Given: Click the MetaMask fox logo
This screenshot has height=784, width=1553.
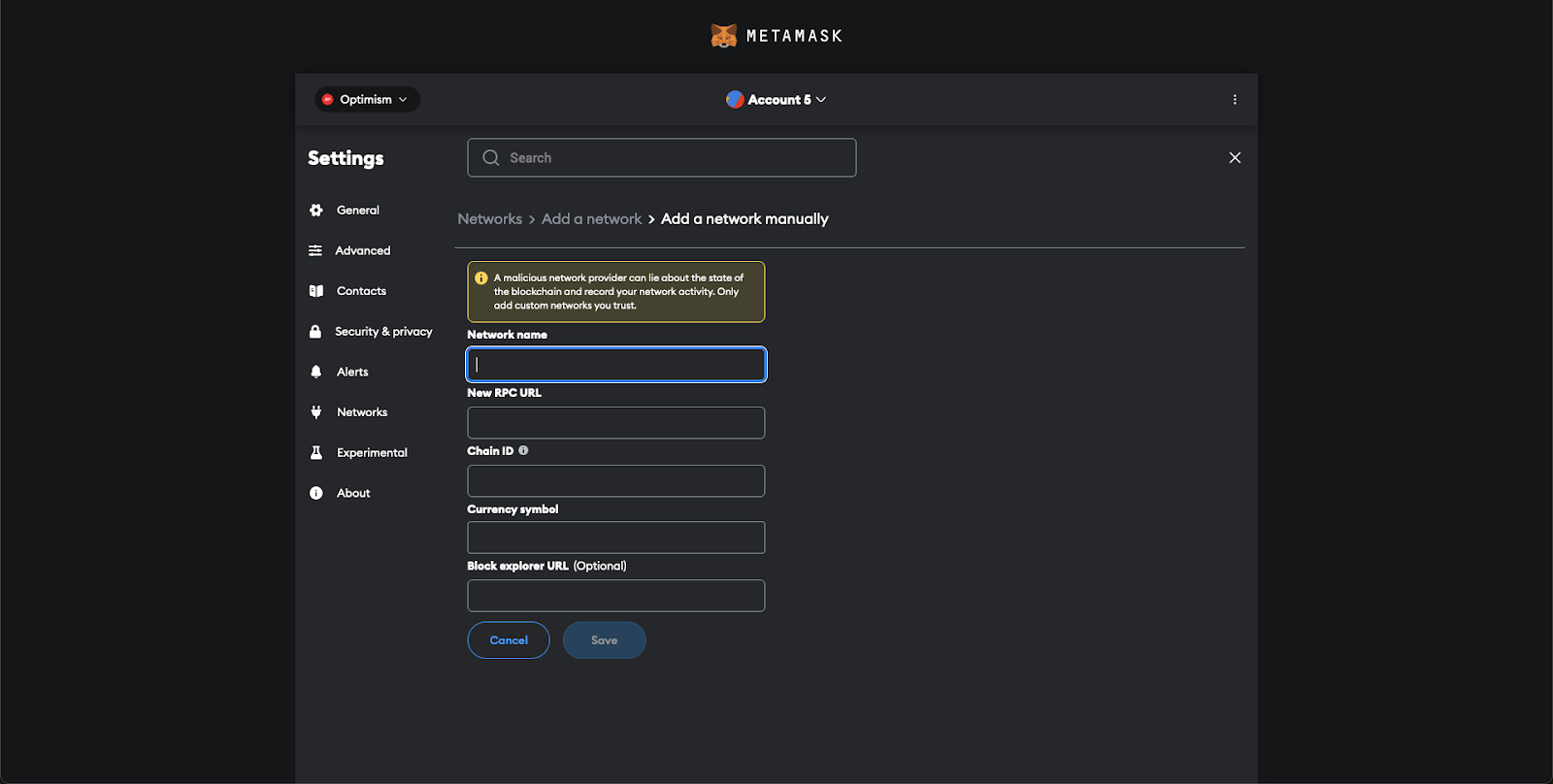Looking at the screenshot, I should coord(723,36).
